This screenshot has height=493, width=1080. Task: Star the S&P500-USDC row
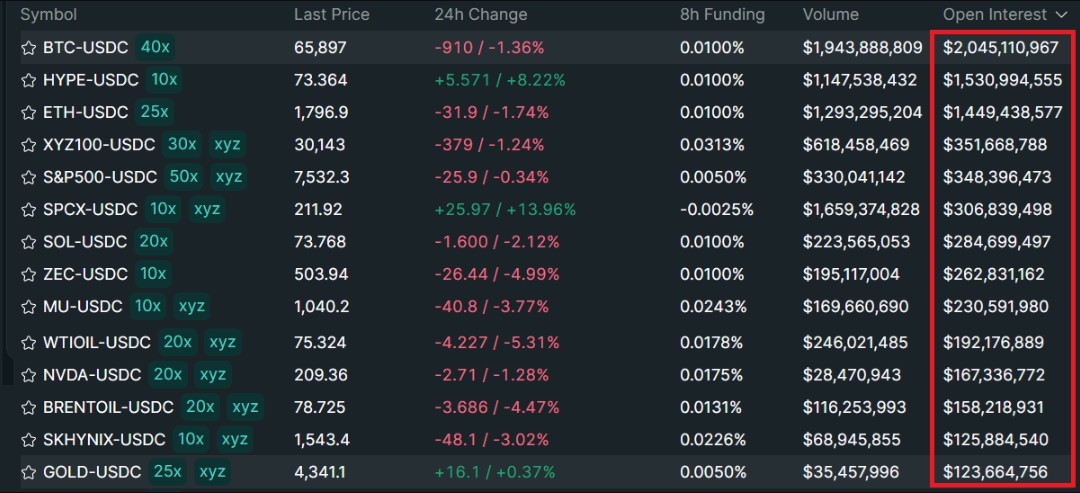[28, 178]
